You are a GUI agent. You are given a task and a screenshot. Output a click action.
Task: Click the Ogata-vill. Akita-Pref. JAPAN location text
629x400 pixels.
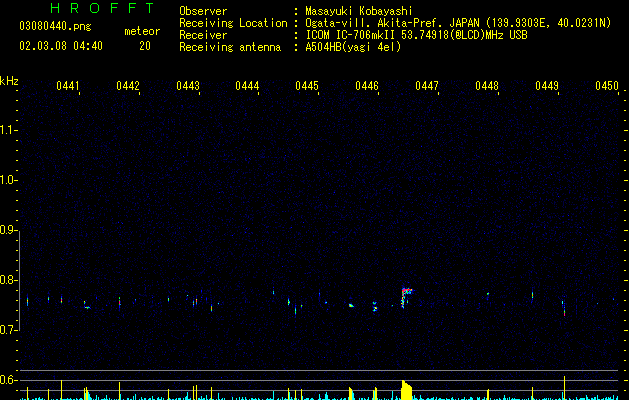458,23
